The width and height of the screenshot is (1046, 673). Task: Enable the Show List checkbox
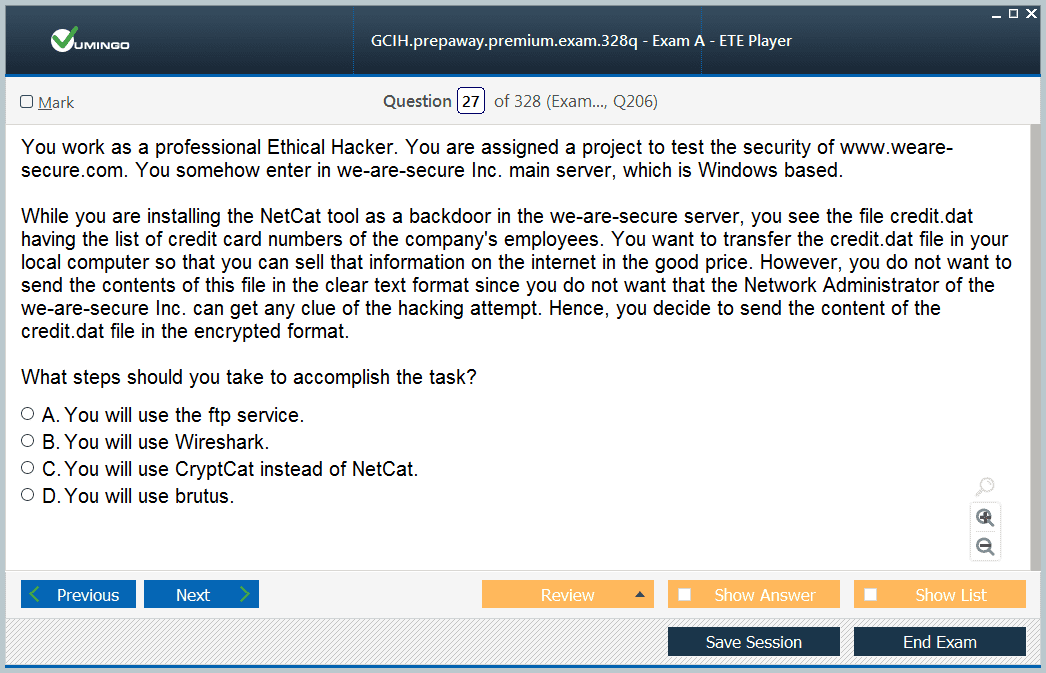coord(871,595)
